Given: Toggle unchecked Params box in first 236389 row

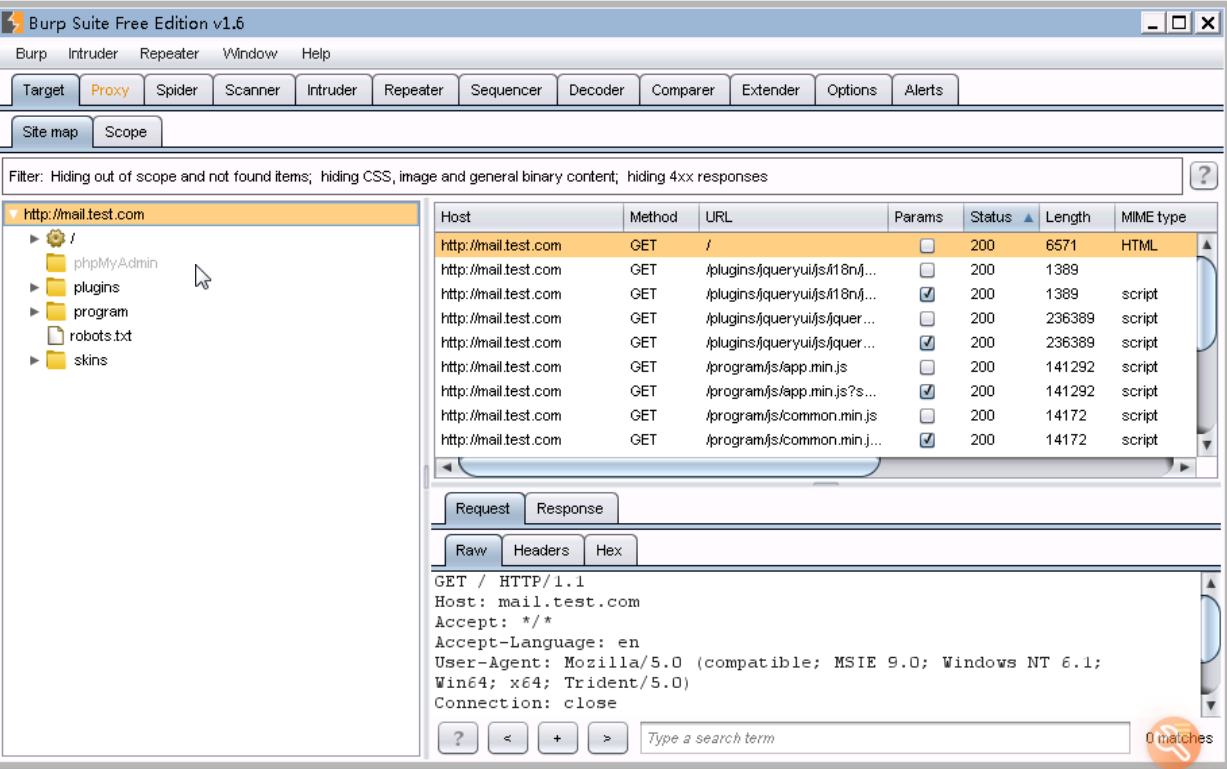Looking at the screenshot, I should click(928, 318).
